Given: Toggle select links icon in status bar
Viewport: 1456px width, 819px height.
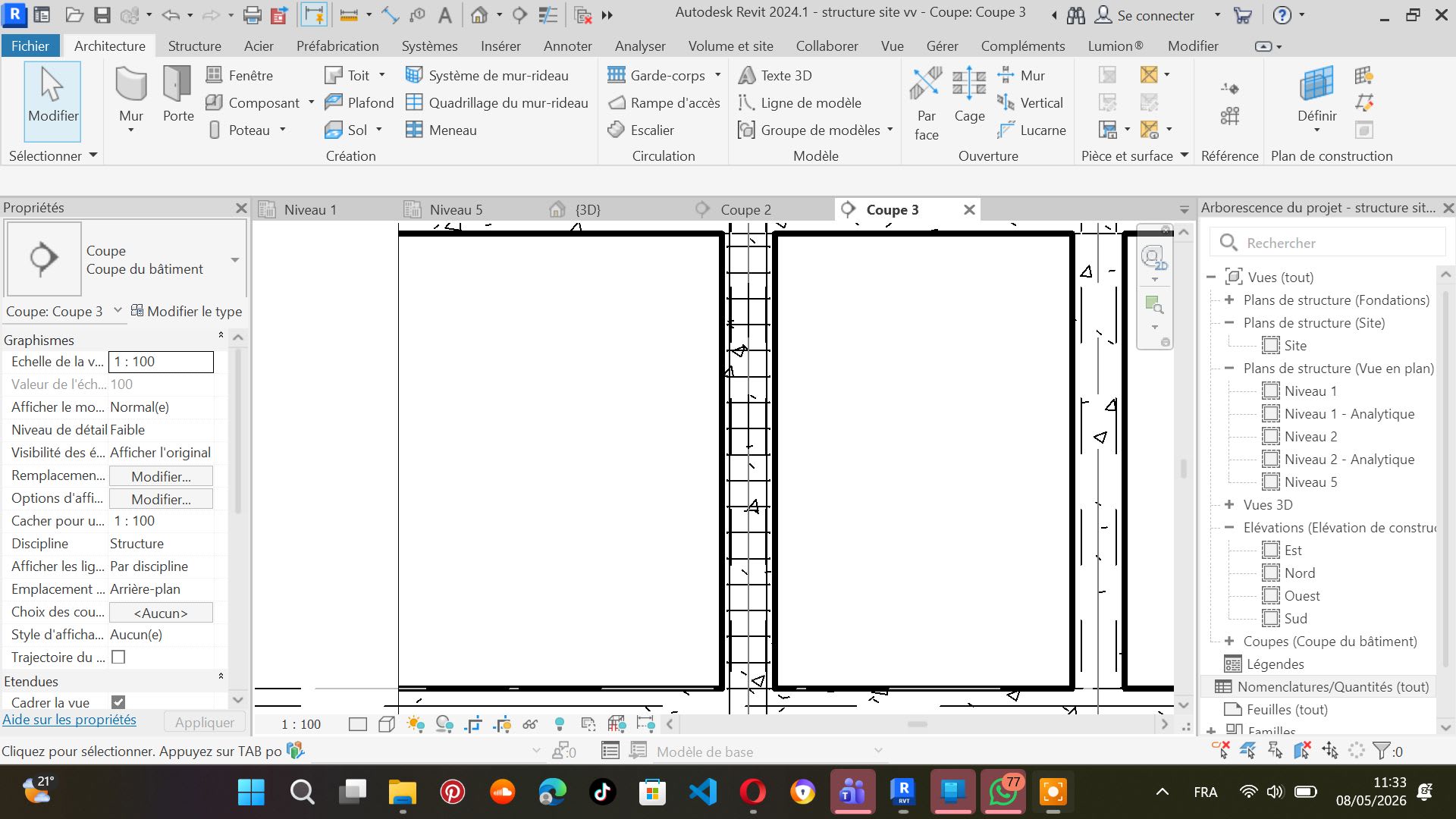Looking at the screenshot, I should click(1220, 751).
